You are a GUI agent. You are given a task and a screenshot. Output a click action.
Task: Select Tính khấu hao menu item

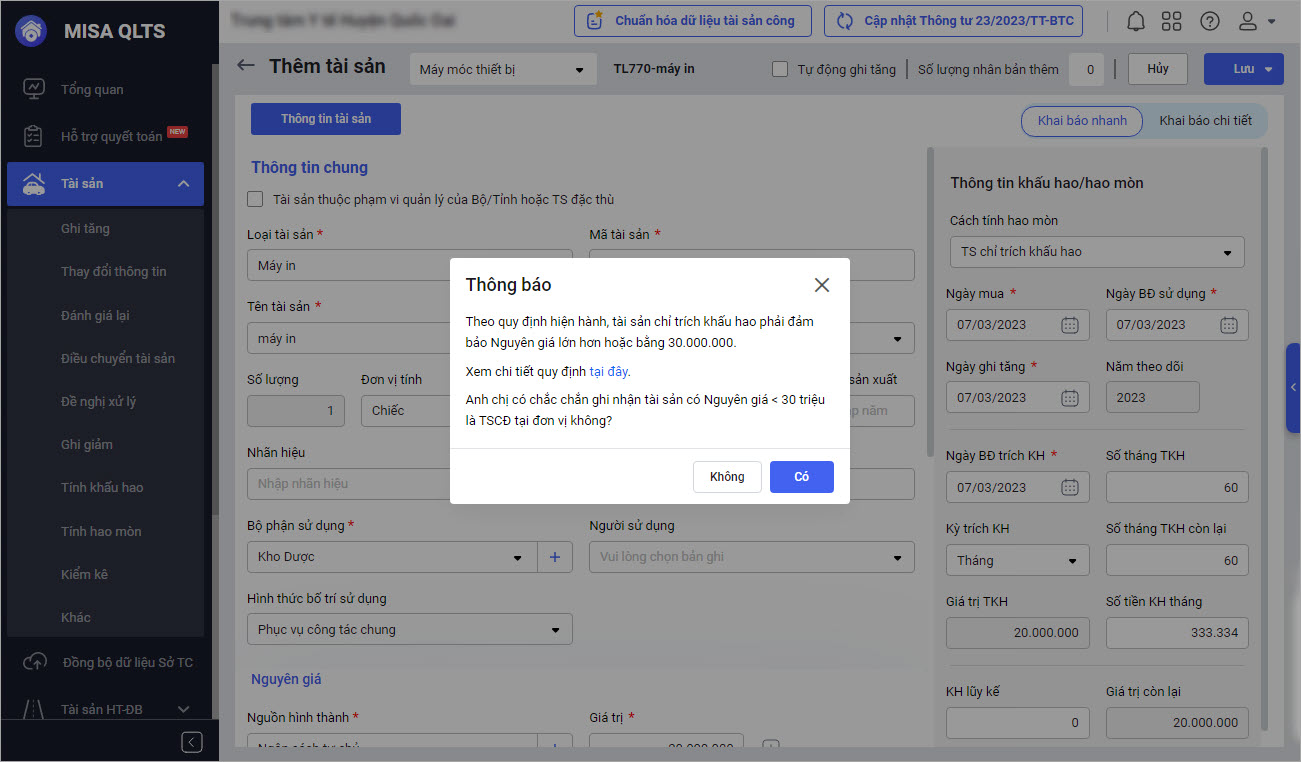point(102,488)
